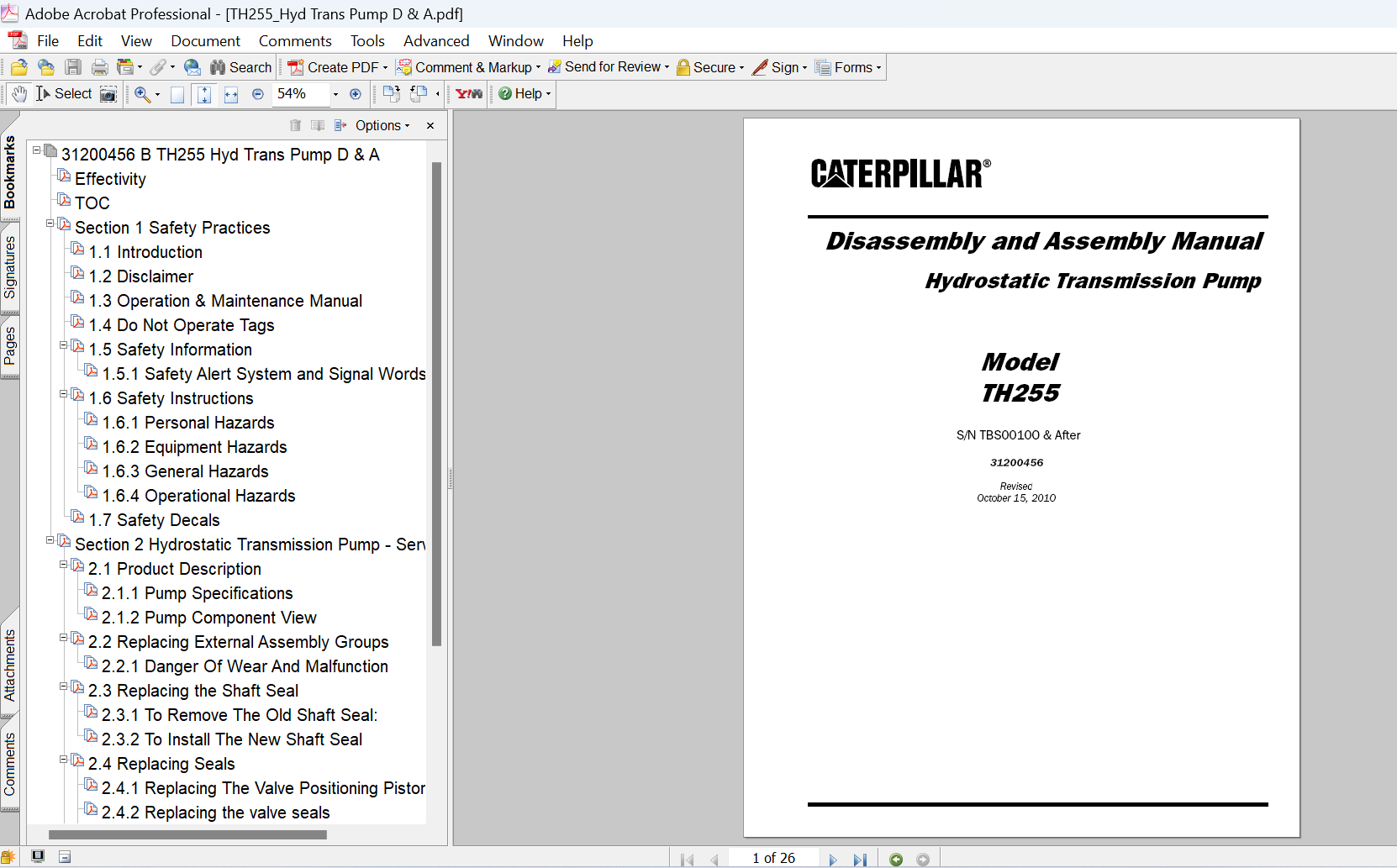Click the Organizer icon in the toolbar

click(x=125, y=67)
